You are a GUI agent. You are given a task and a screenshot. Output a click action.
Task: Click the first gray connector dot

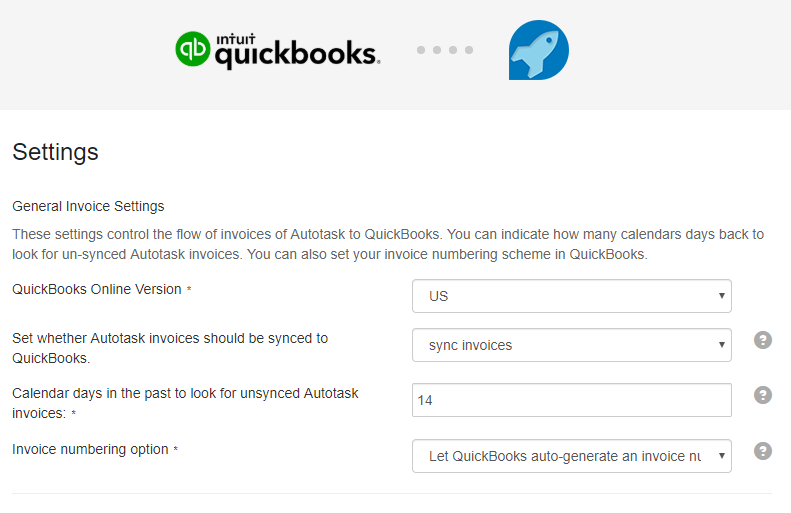click(x=421, y=50)
